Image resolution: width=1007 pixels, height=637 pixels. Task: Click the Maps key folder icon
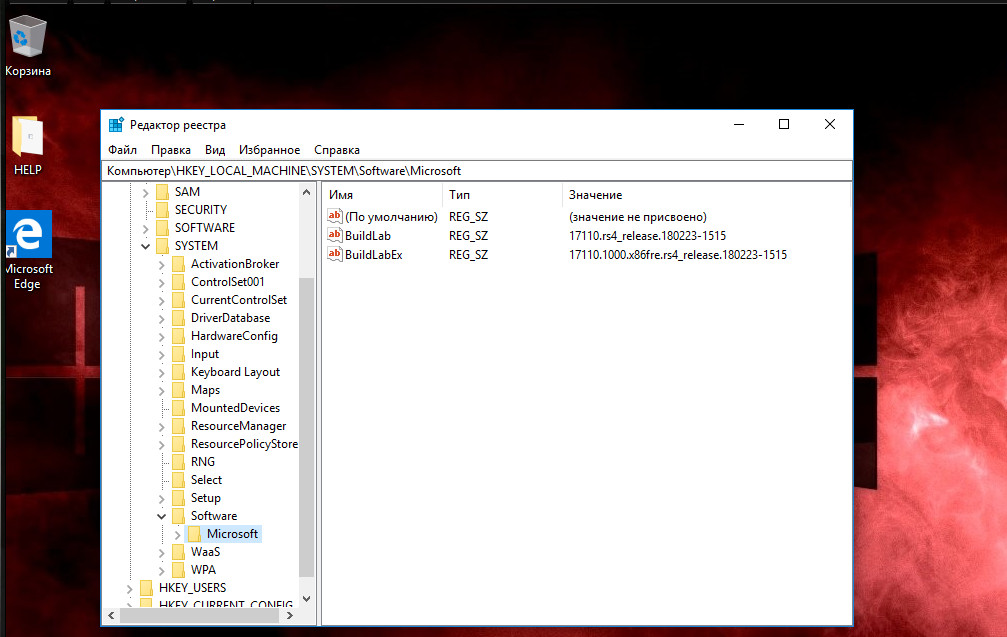(x=179, y=390)
